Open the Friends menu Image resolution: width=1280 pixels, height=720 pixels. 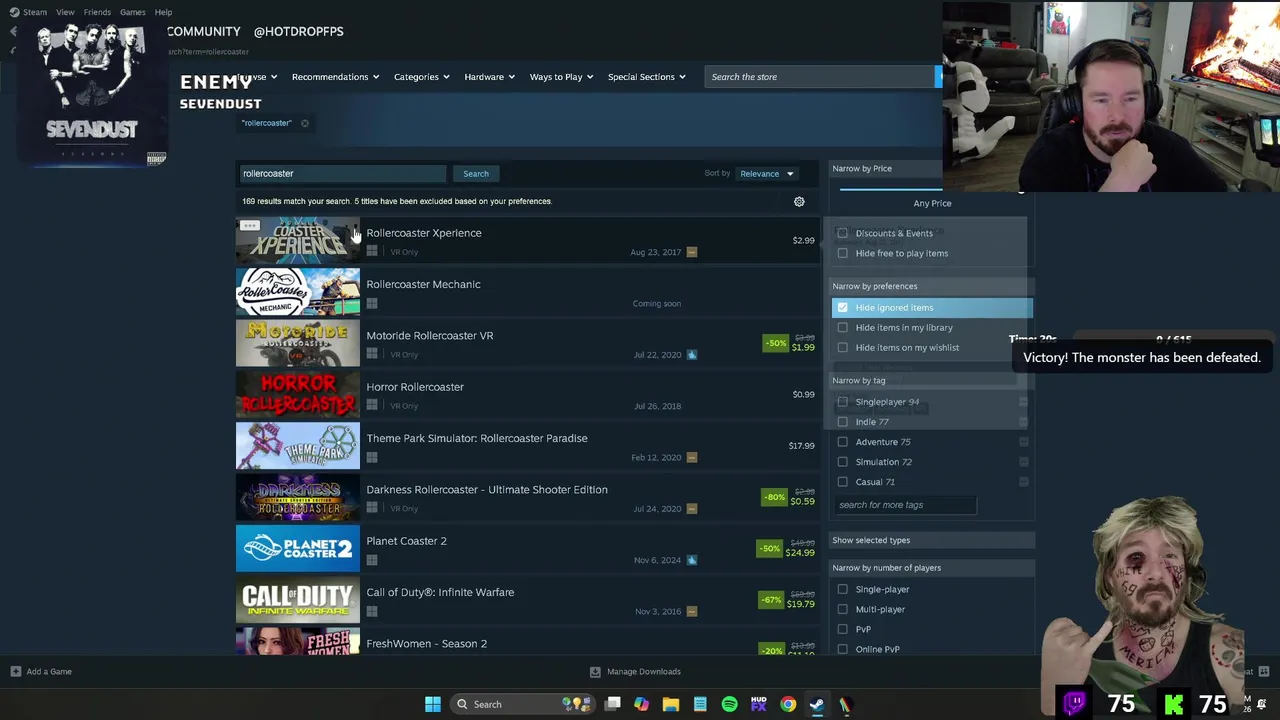pos(97,12)
